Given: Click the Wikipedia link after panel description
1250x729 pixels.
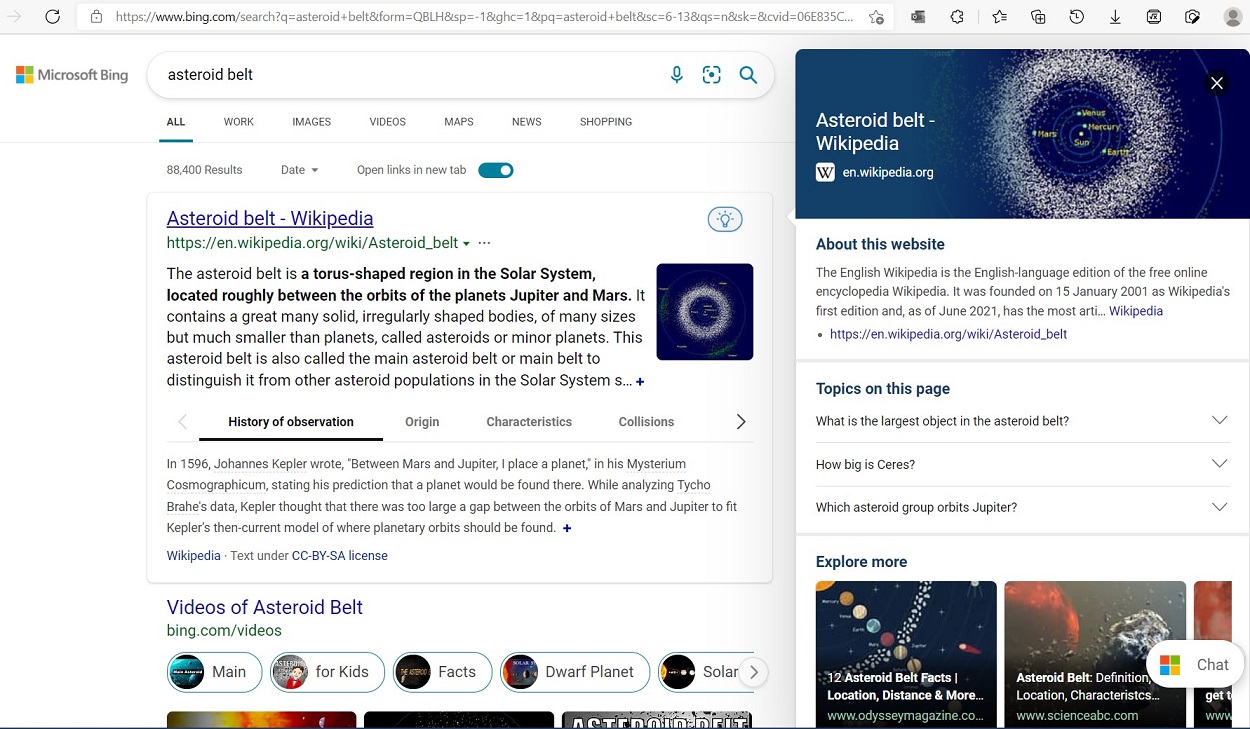Looking at the screenshot, I should click(1136, 311).
